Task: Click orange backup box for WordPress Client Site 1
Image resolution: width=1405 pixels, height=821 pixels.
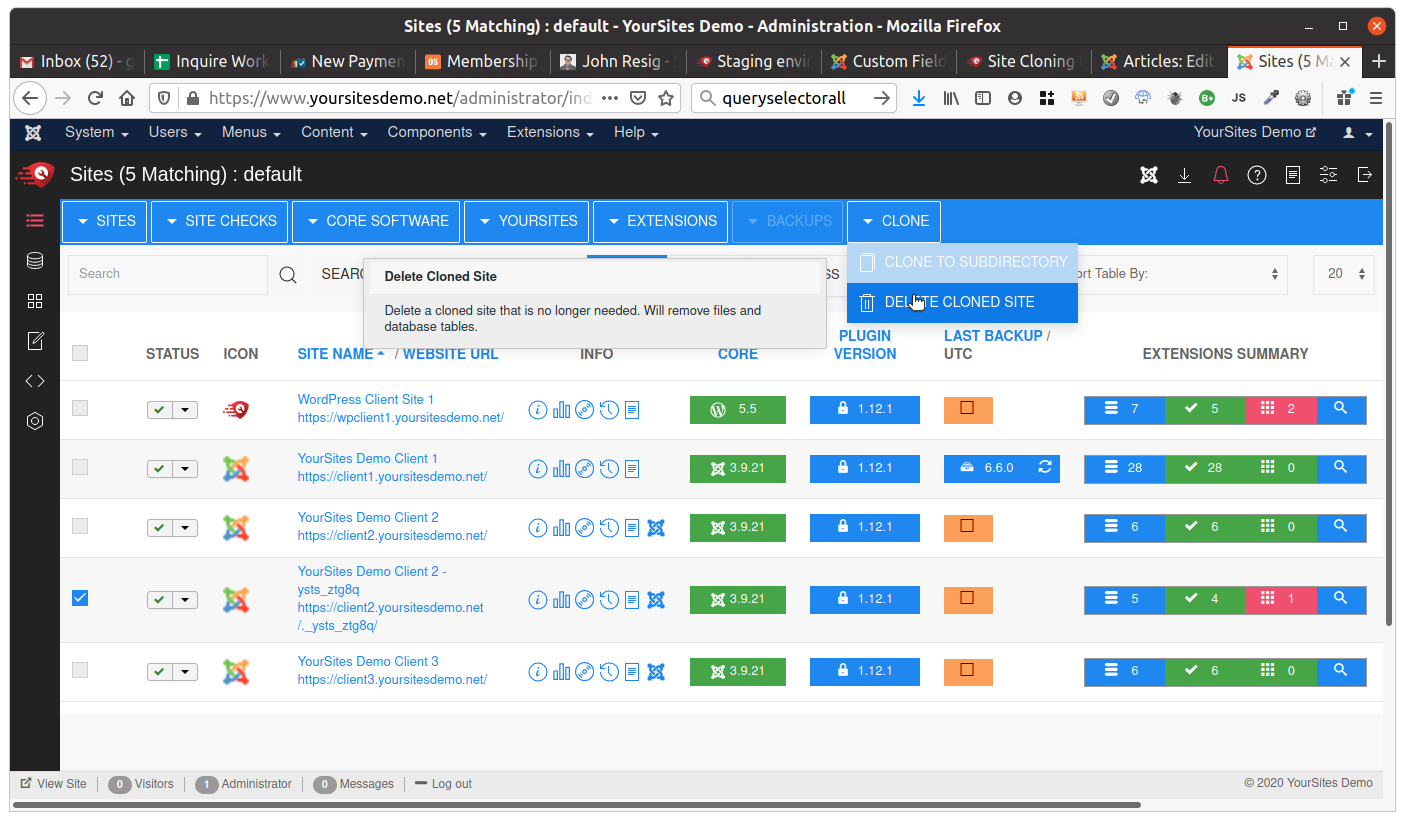Action: (968, 409)
